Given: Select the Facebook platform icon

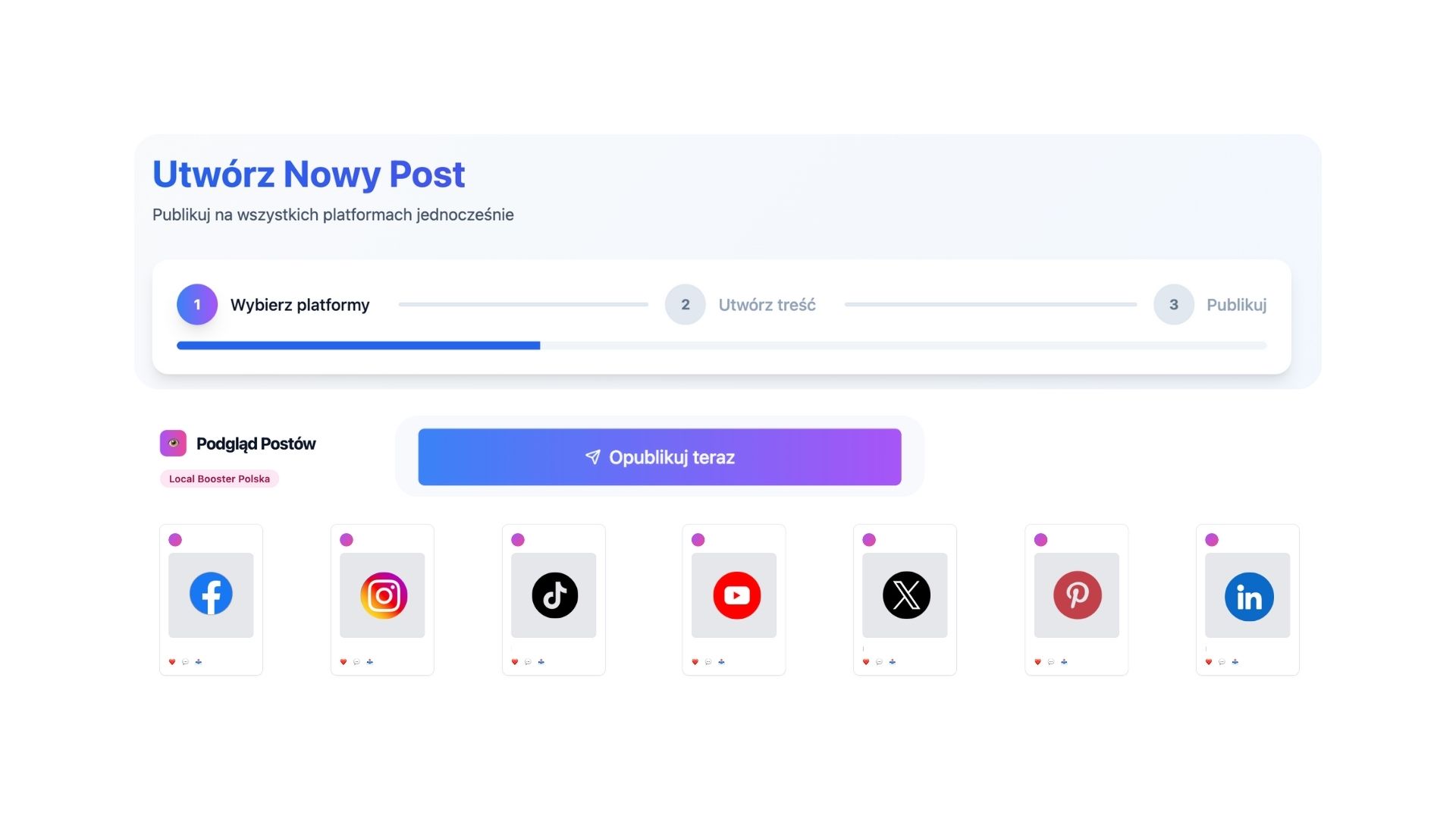Looking at the screenshot, I should click(x=211, y=594).
